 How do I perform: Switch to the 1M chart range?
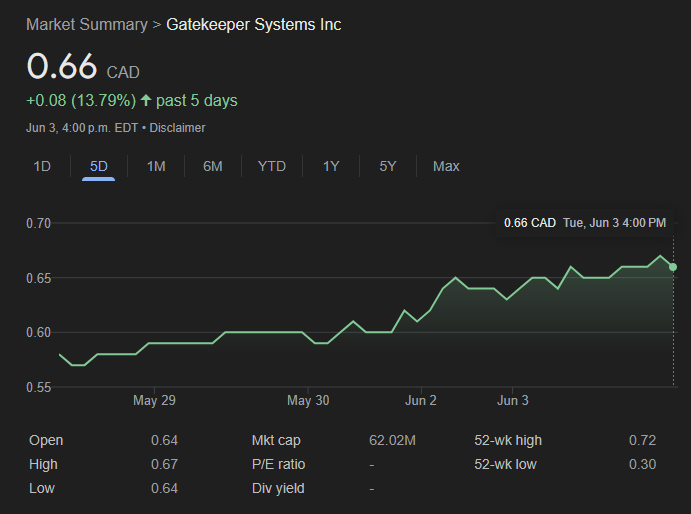(x=156, y=166)
